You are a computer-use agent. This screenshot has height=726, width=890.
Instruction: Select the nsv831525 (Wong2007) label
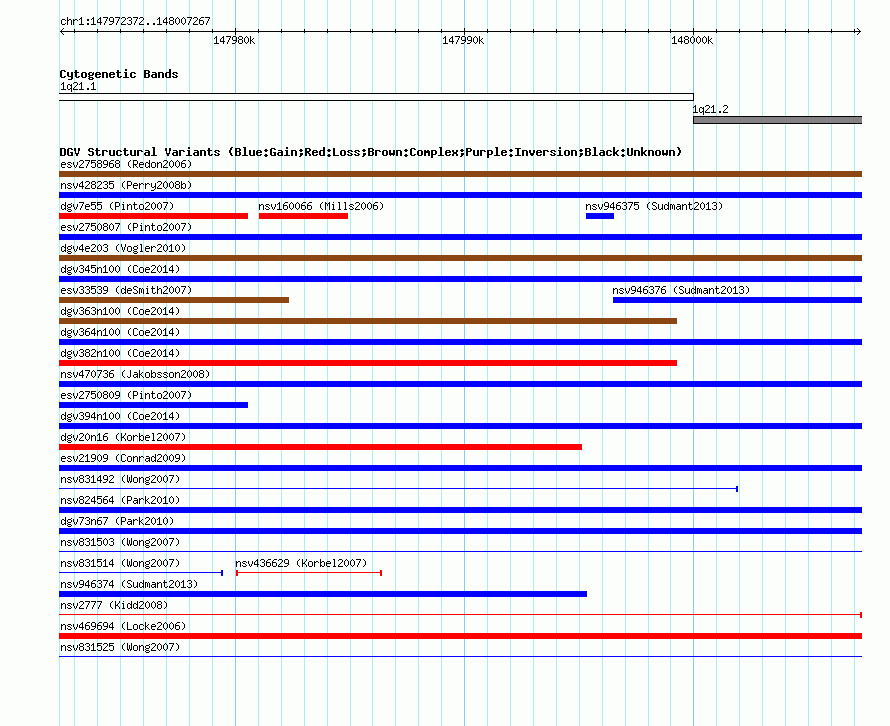coord(120,647)
